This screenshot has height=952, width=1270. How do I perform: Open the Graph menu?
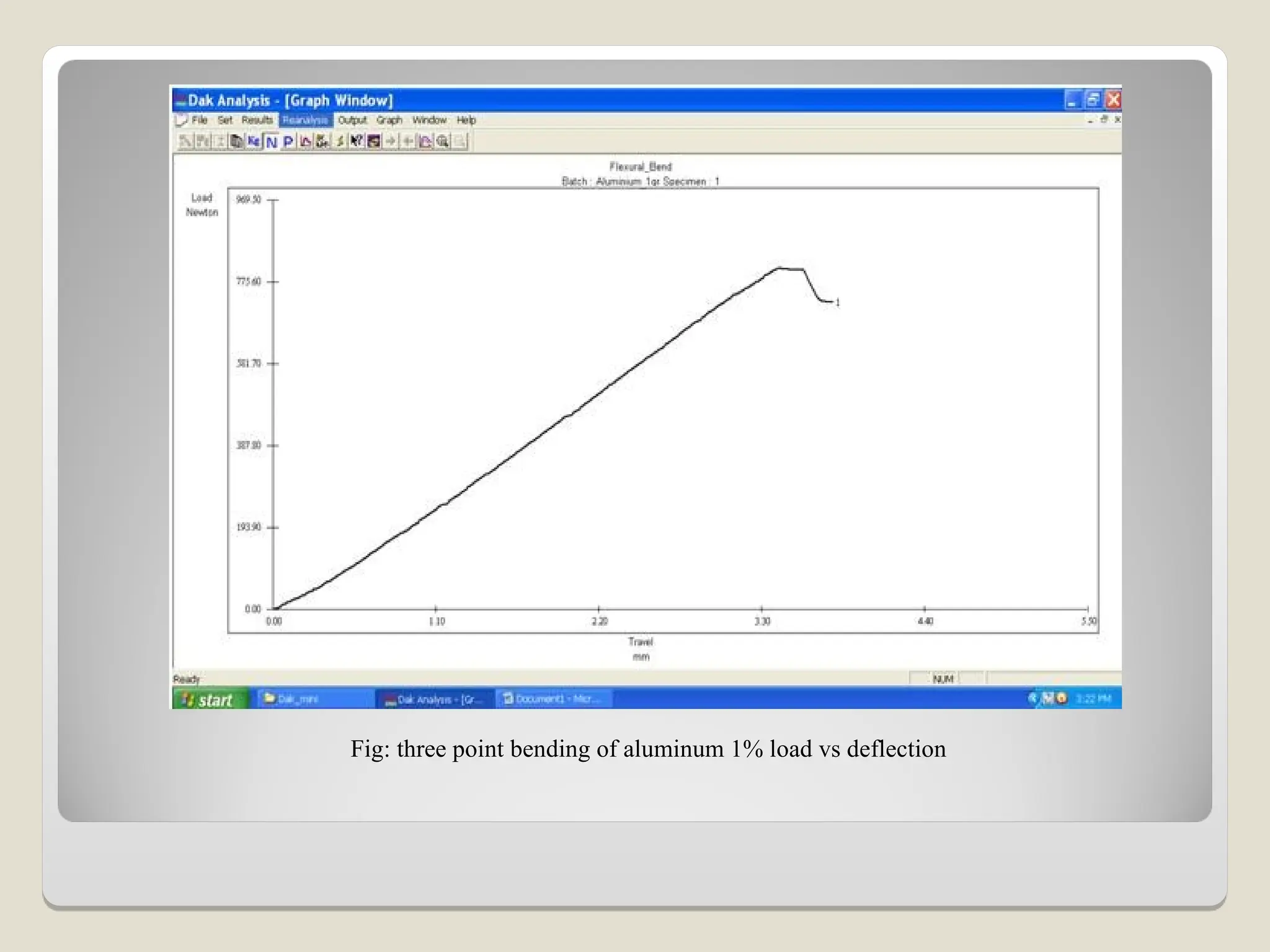pyautogui.click(x=389, y=120)
